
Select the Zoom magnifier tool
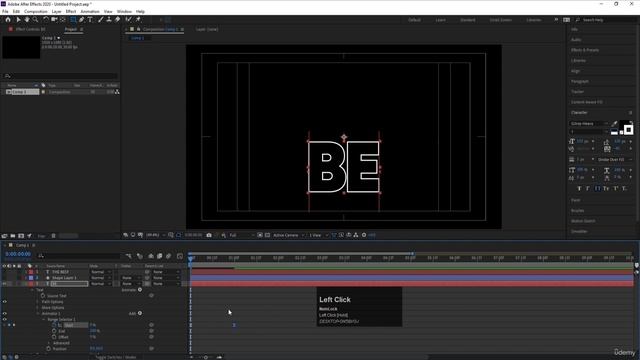36,20
